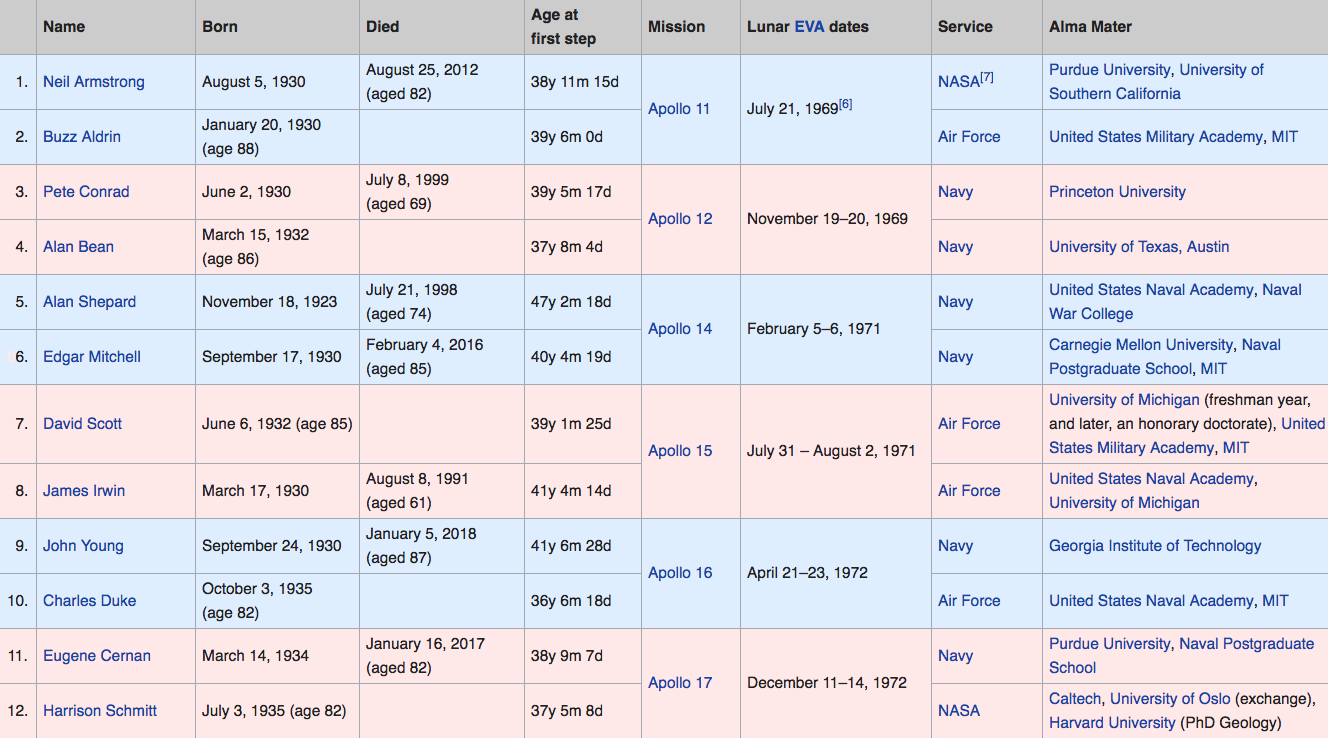Follow the Apollo 15 mission link
The image size is (1328, 738).
coord(680,451)
